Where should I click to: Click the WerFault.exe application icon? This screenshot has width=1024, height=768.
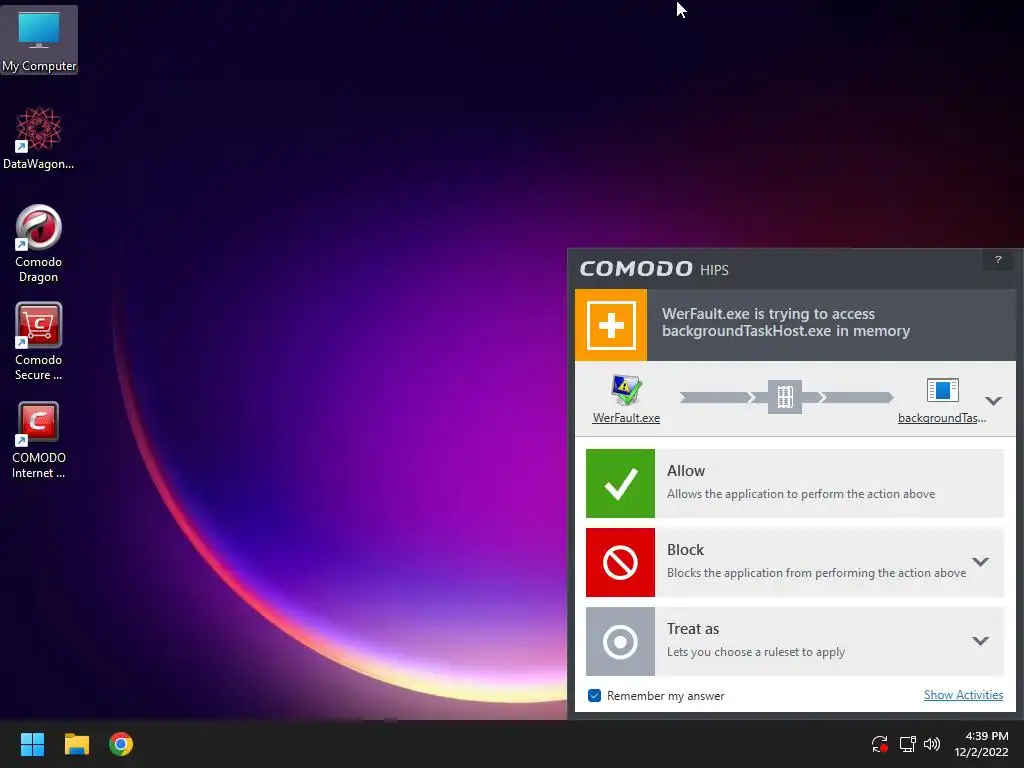pyautogui.click(x=626, y=390)
